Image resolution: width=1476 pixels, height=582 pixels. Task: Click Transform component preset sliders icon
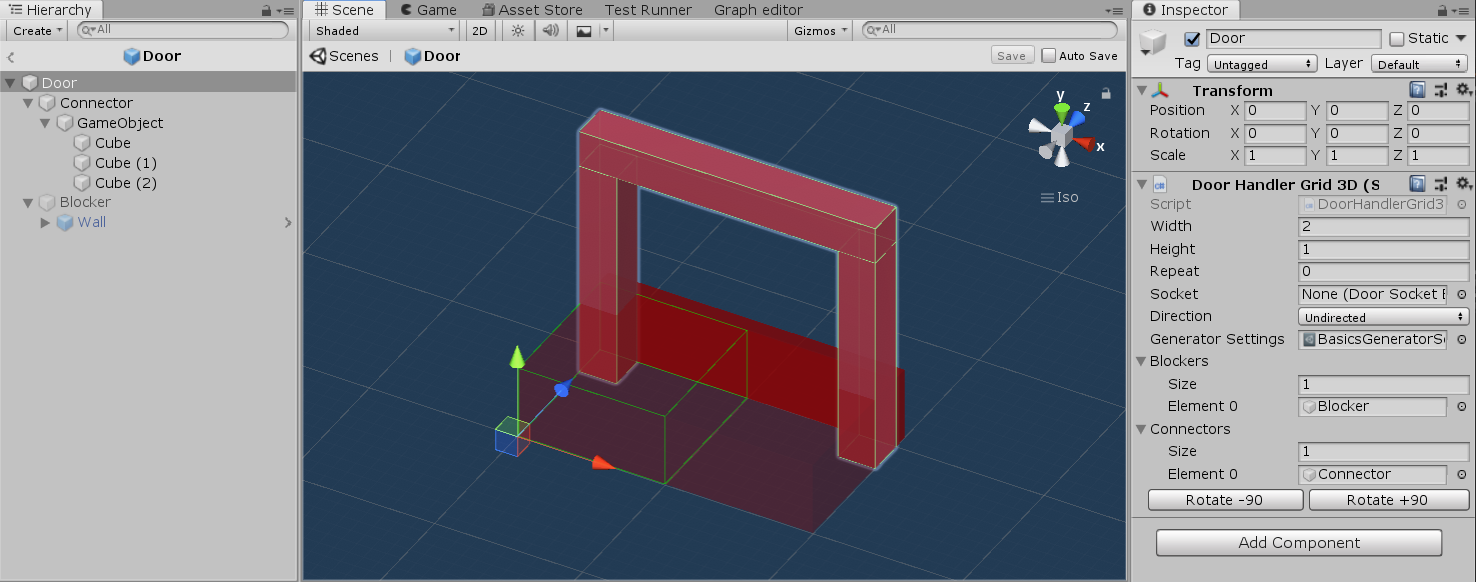[x=1440, y=90]
